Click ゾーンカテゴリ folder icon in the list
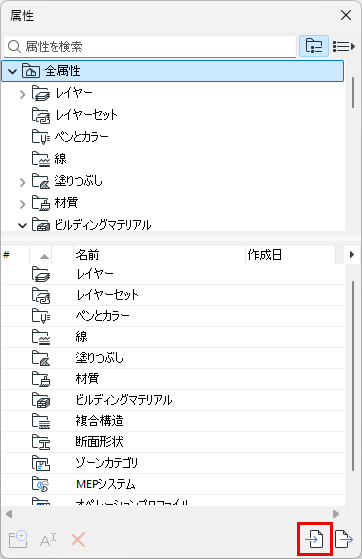362x559 pixels. 41,463
